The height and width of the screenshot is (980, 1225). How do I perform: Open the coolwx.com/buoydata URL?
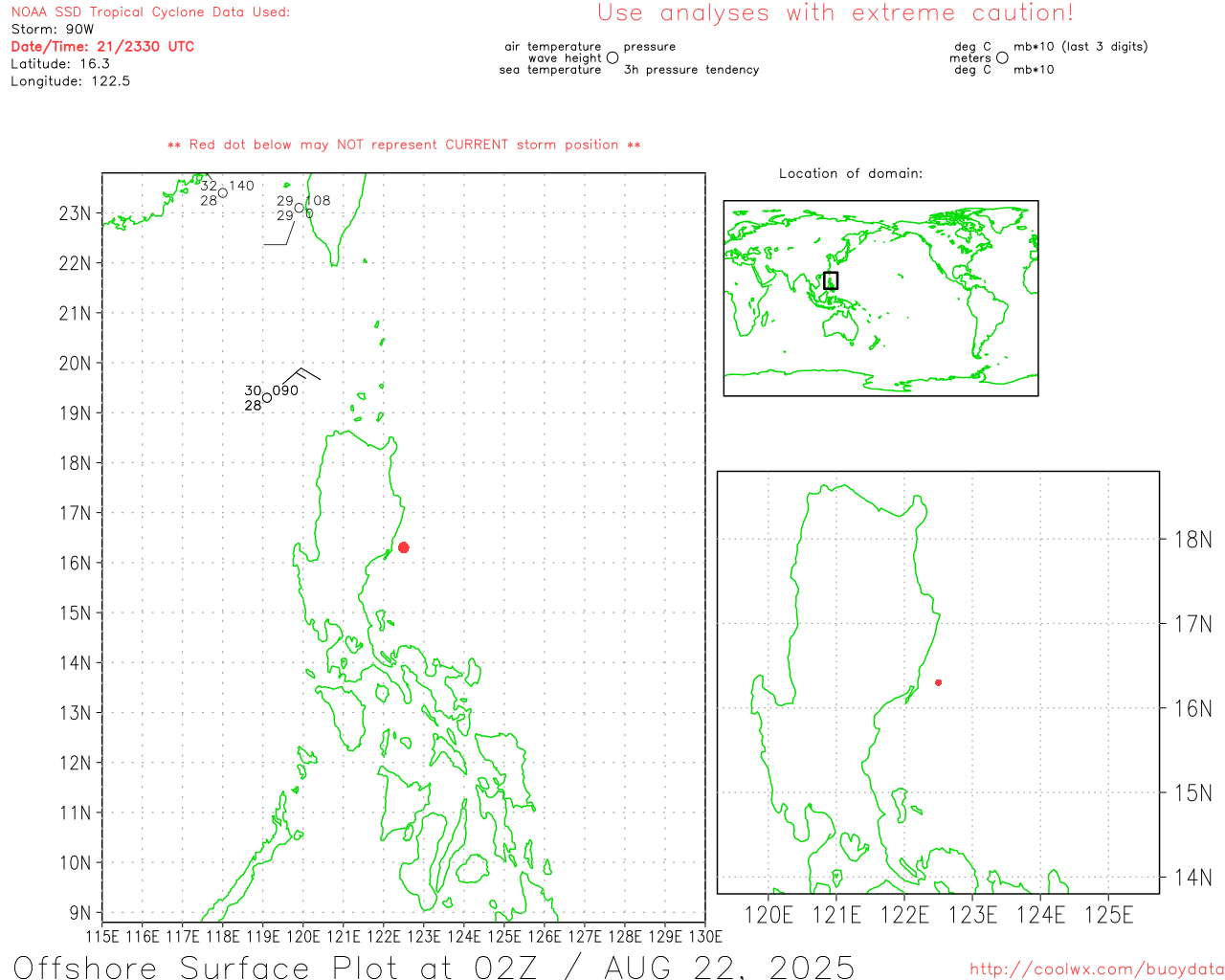pyautogui.click(x=1097, y=969)
